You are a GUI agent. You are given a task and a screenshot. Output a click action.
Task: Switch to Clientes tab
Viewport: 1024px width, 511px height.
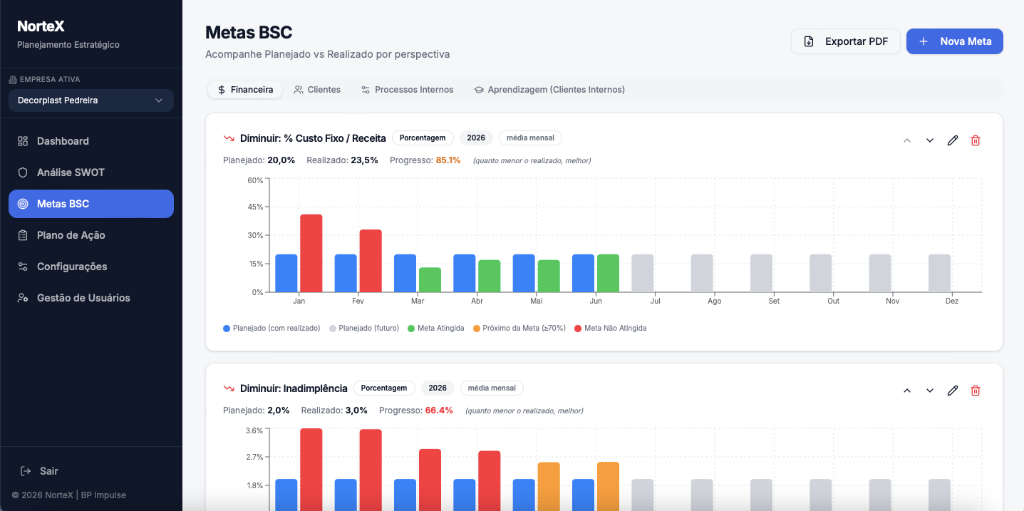click(x=317, y=90)
